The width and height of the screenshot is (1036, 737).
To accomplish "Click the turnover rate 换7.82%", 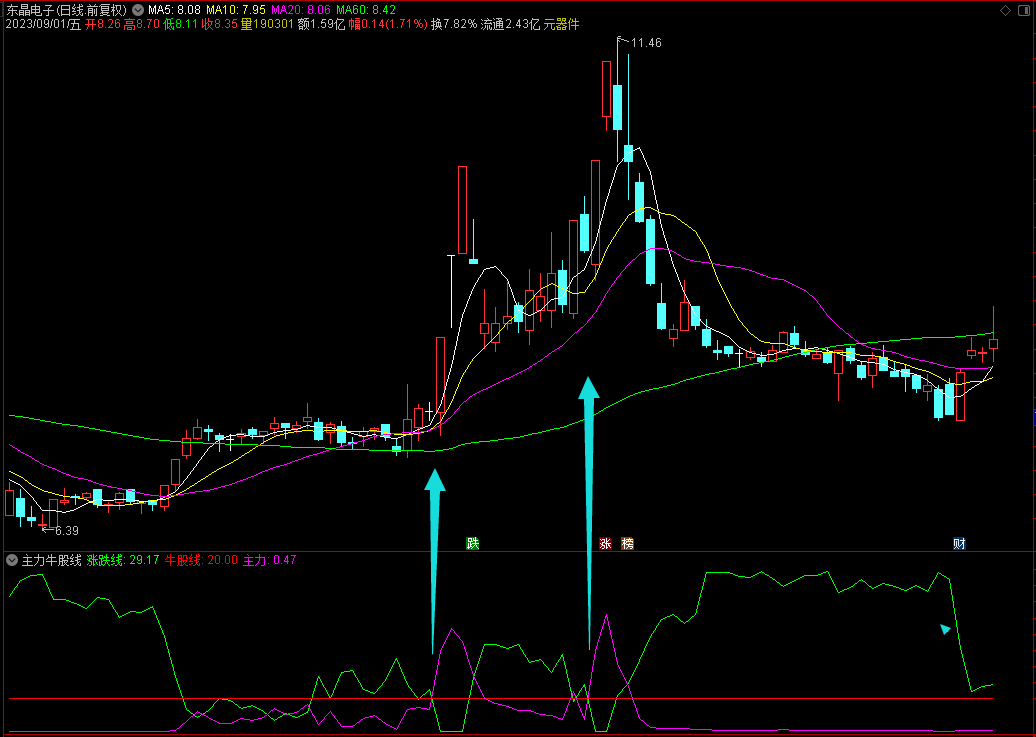I will (x=454, y=24).
